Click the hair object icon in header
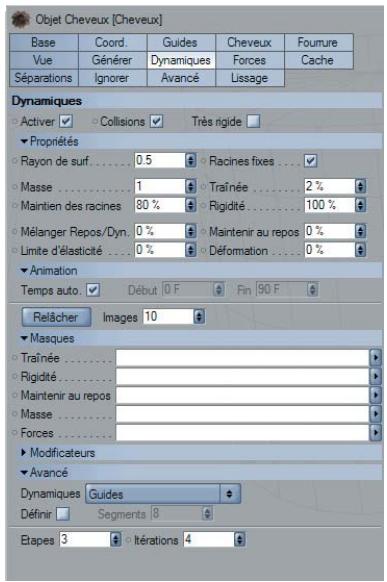The height and width of the screenshot is (582, 387). pyautogui.click(x=20, y=20)
